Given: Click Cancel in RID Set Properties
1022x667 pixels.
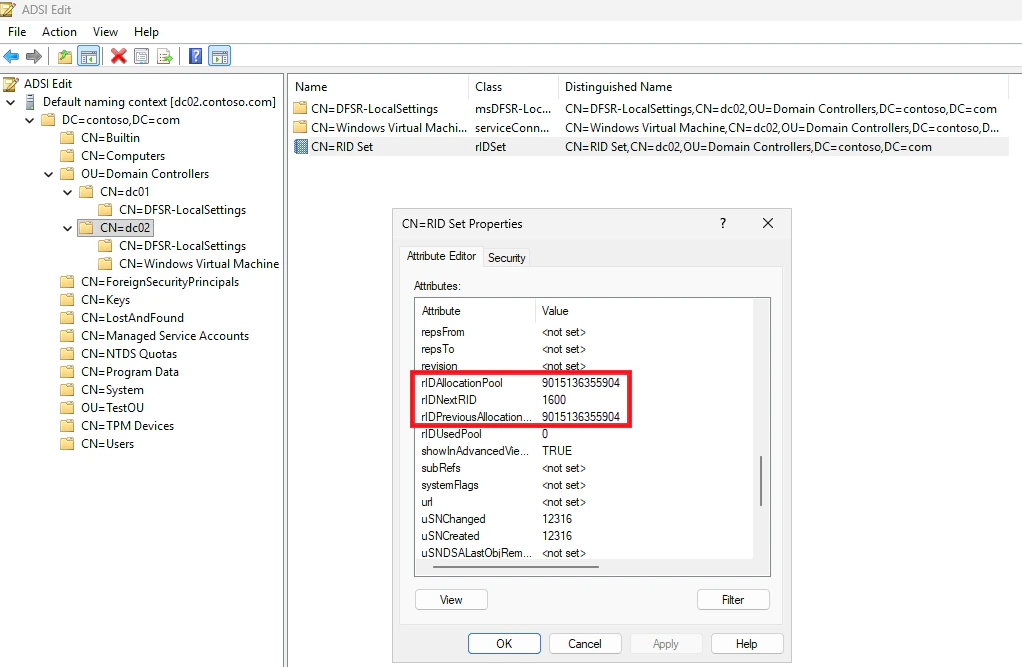Looking at the screenshot, I should click(585, 644).
